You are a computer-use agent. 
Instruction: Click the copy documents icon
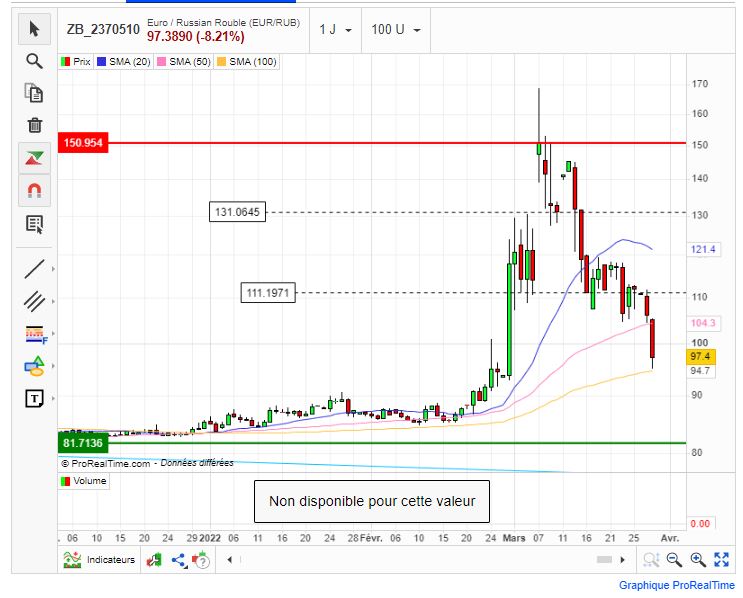35,93
